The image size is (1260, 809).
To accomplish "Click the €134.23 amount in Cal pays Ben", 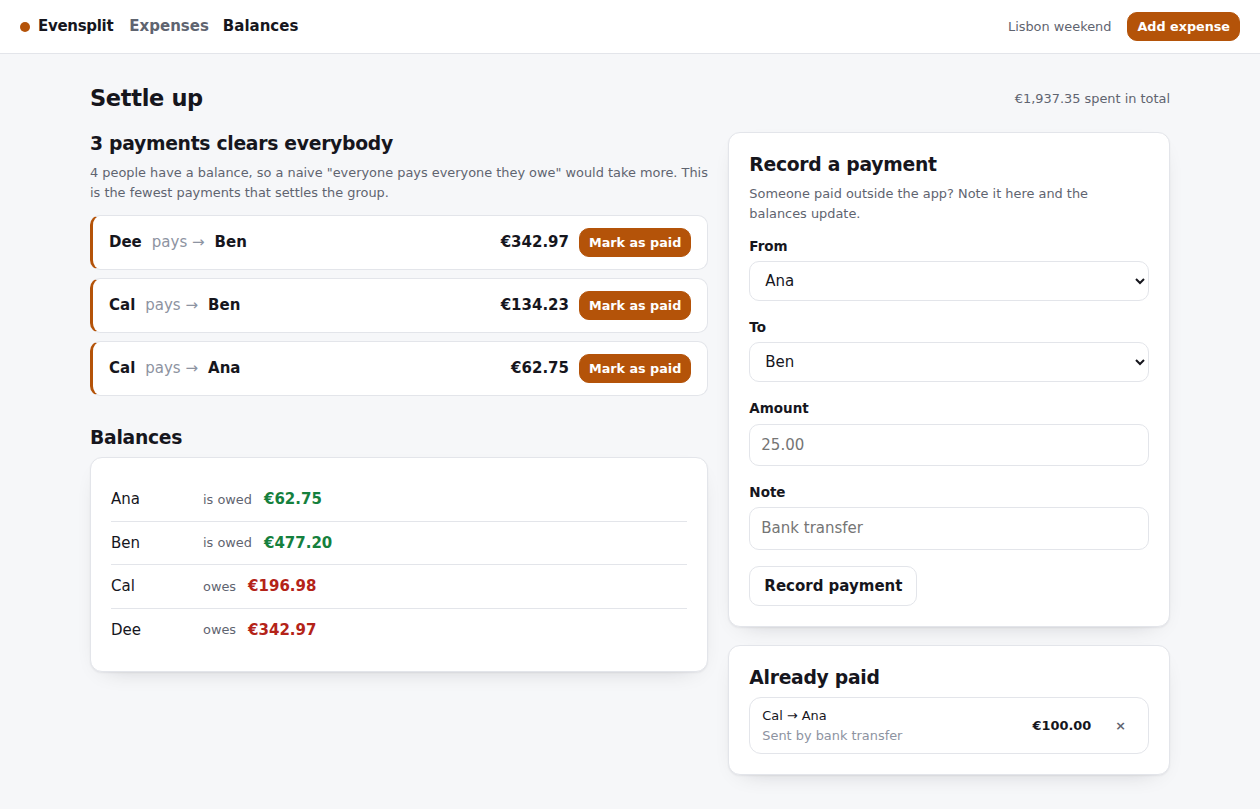I will (534, 305).
